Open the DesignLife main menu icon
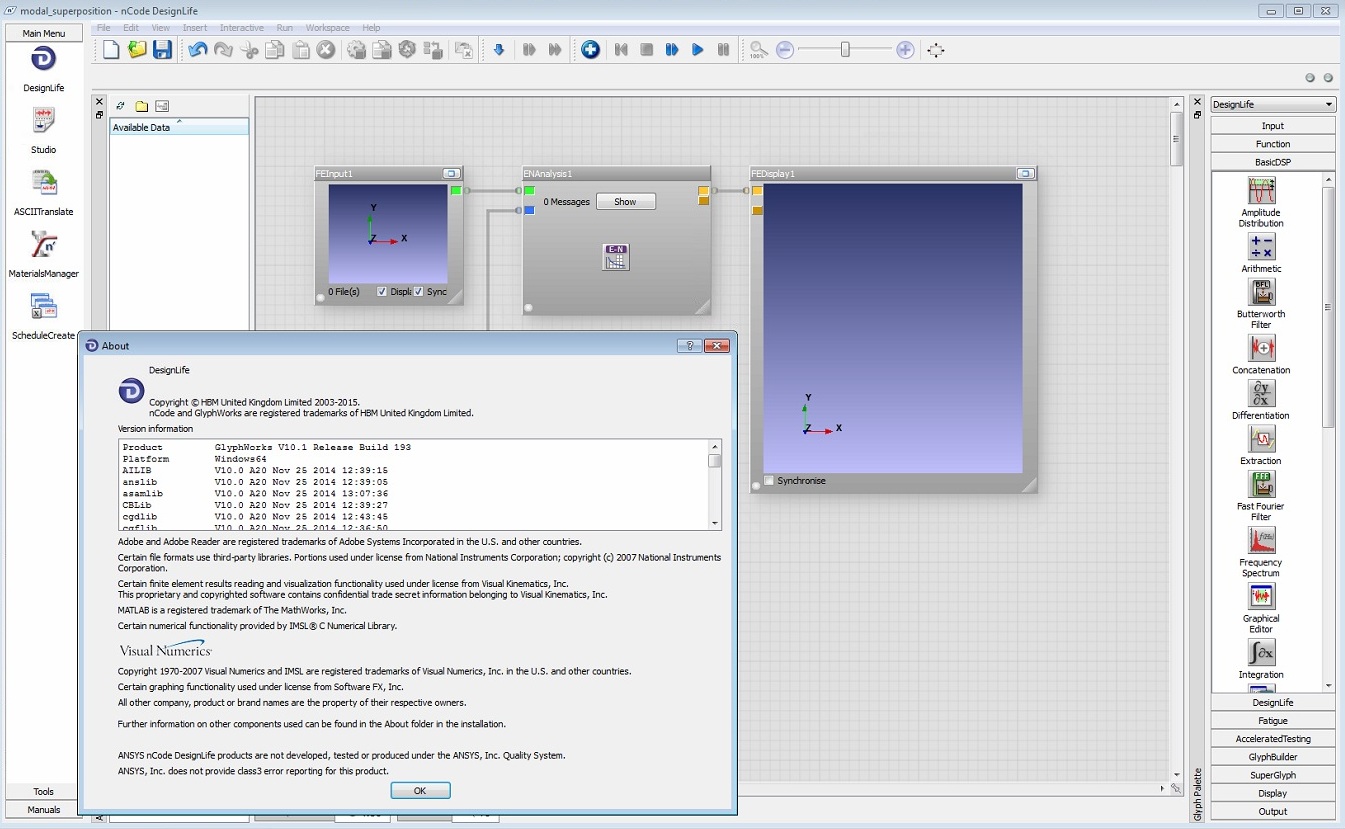The width and height of the screenshot is (1345, 829). tap(43, 60)
